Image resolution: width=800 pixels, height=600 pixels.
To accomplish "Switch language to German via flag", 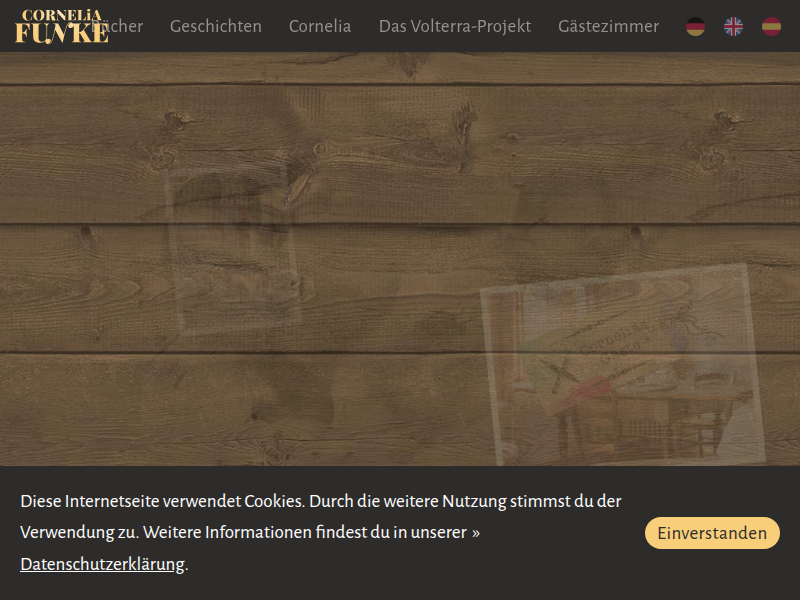I will pos(695,27).
